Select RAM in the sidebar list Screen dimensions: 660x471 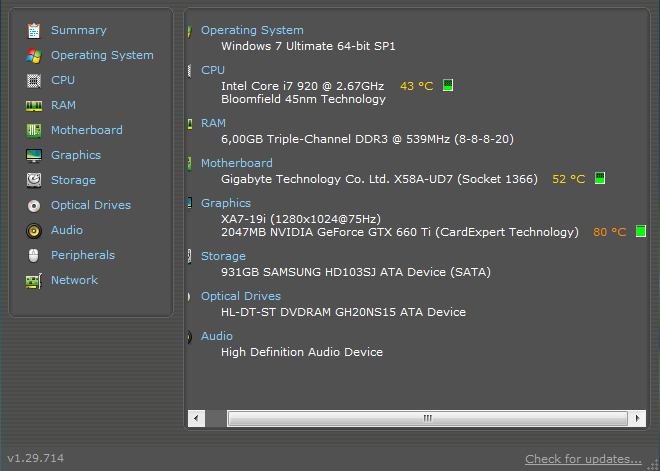coord(64,105)
